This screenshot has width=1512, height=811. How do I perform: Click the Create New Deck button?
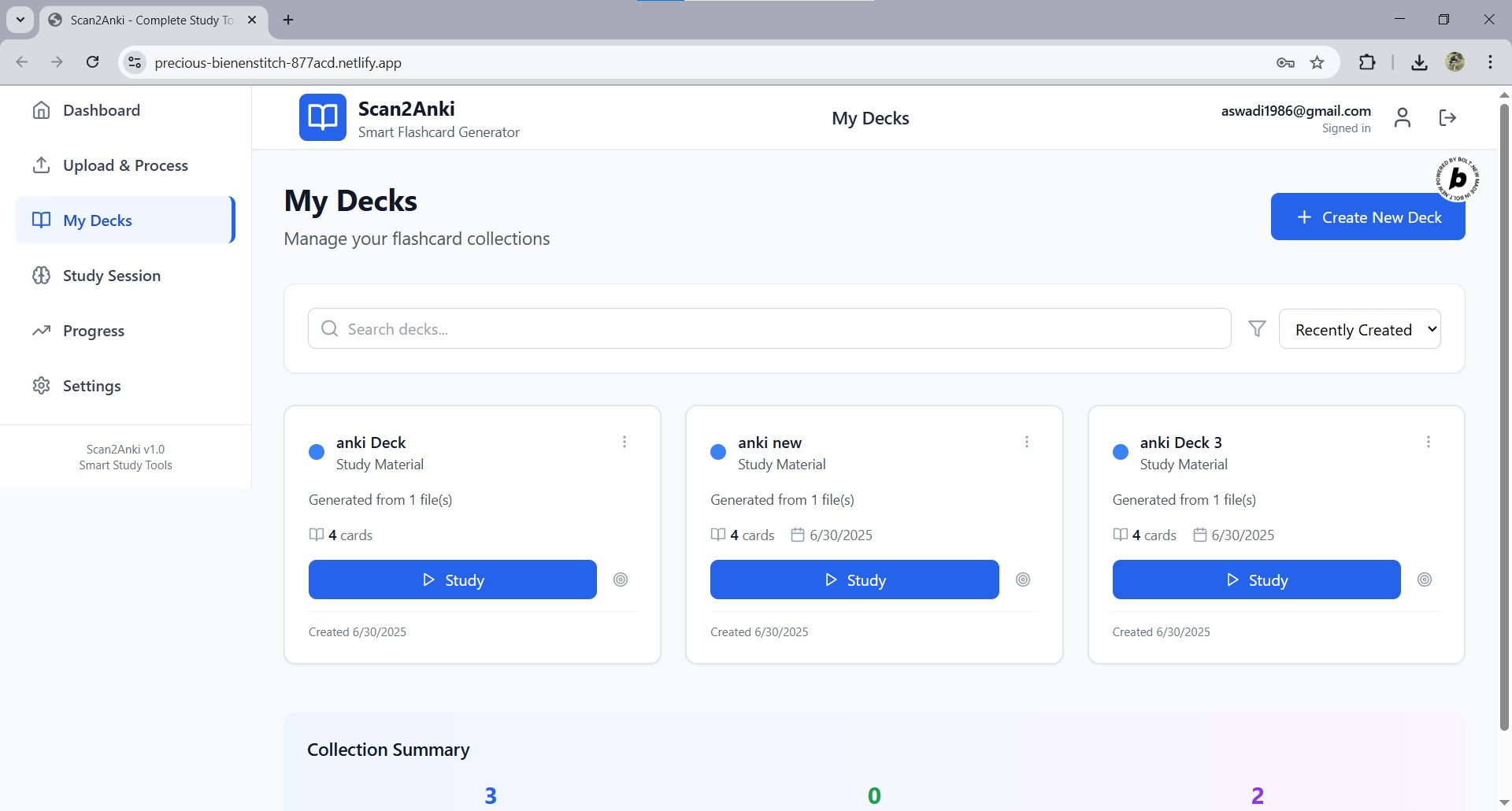(x=1368, y=217)
